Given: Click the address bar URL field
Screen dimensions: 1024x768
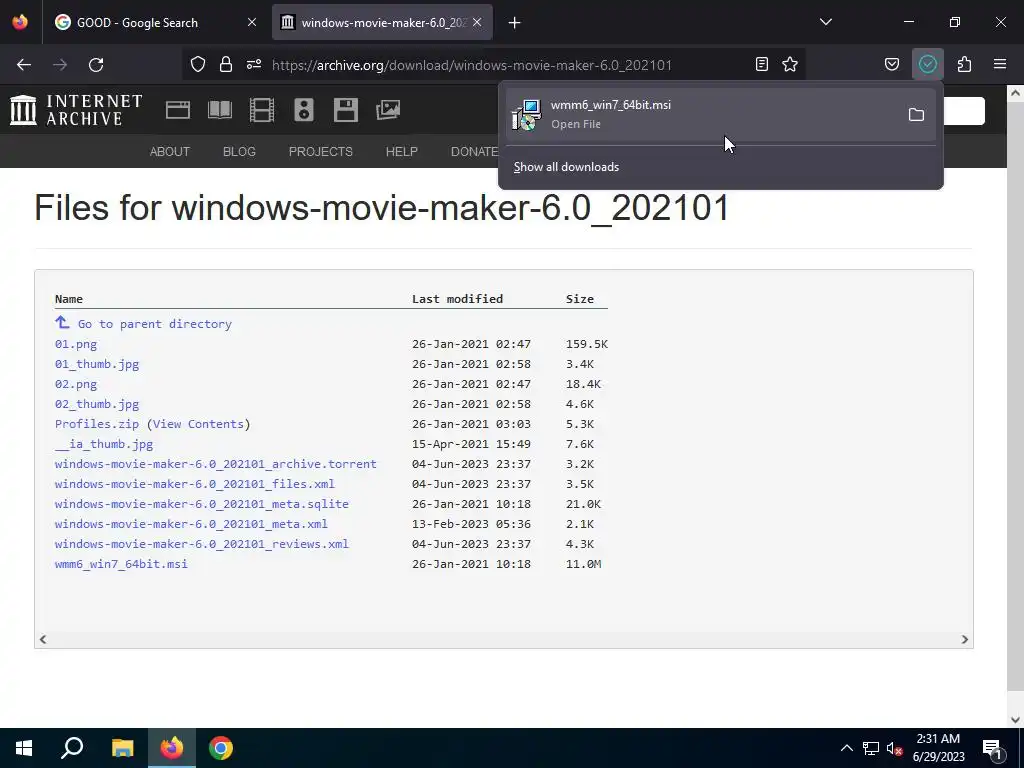Looking at the screenshot, I should (x=472, y=65).
